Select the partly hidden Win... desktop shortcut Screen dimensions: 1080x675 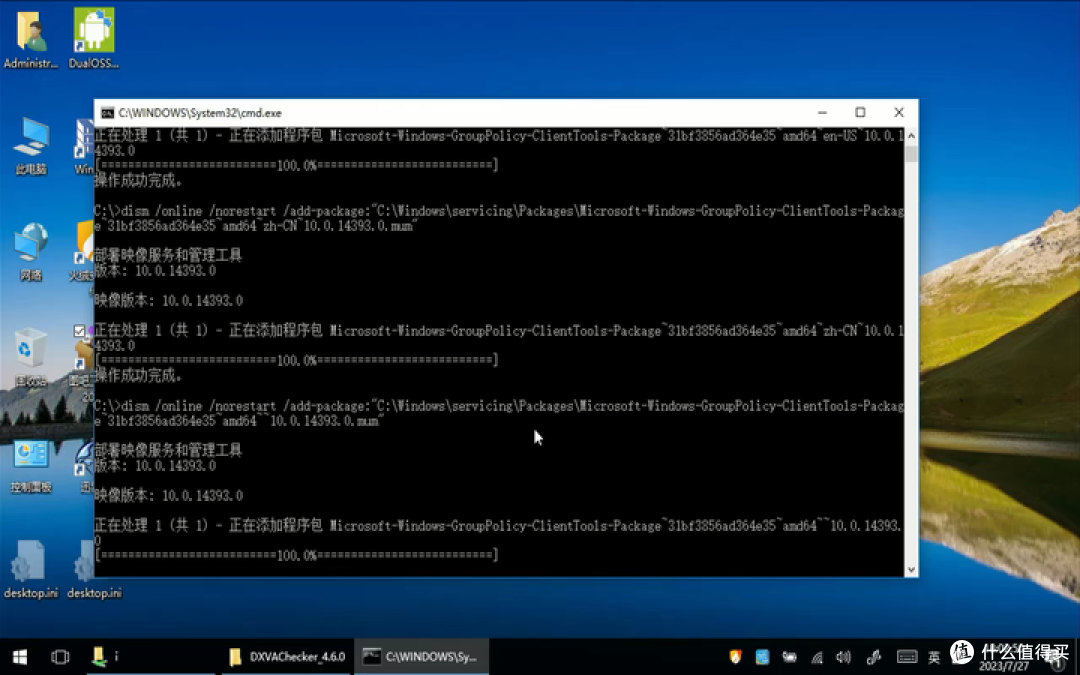(83, 146)
